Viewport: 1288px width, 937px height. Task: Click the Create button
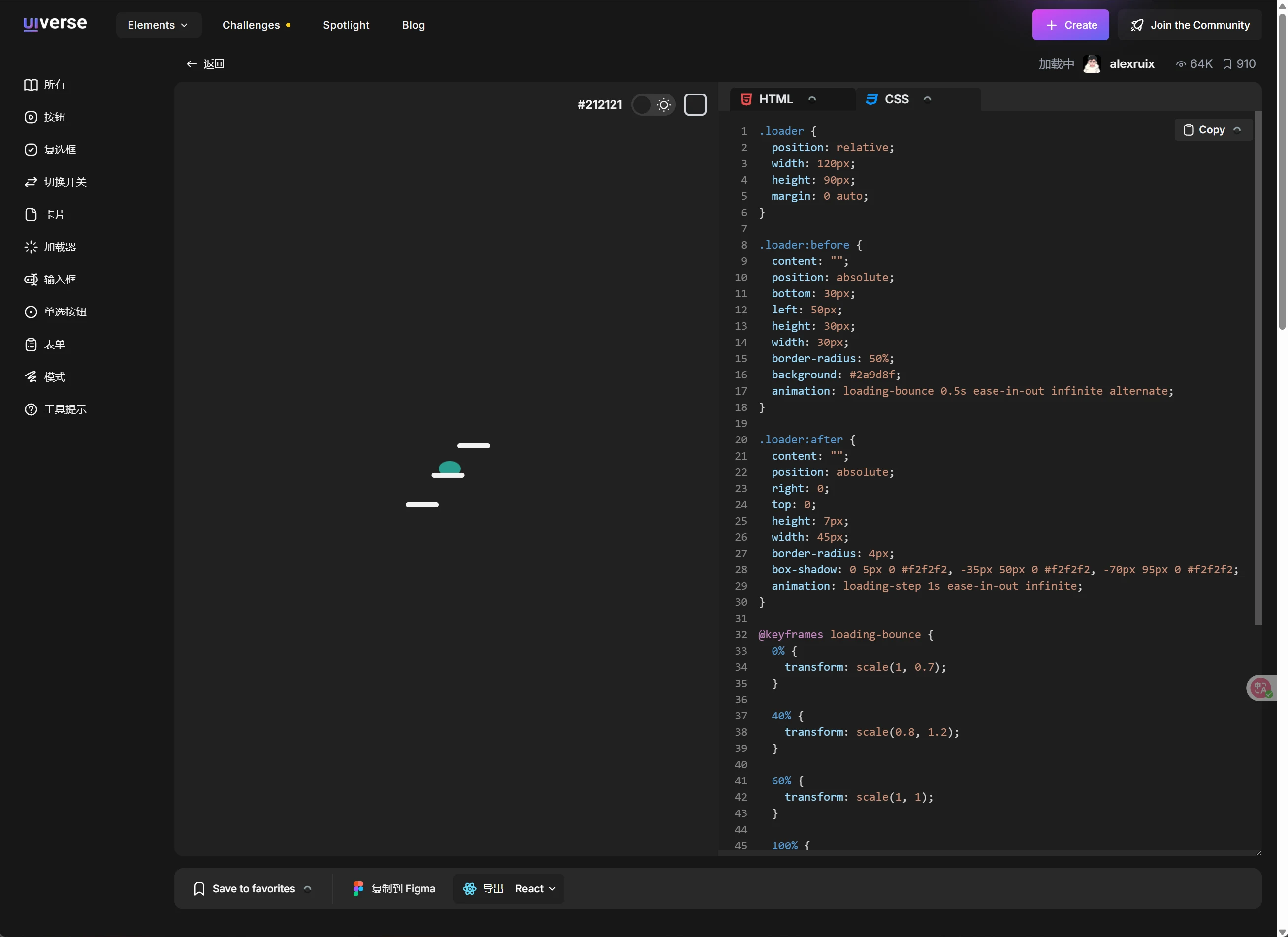coord(1070,25)
